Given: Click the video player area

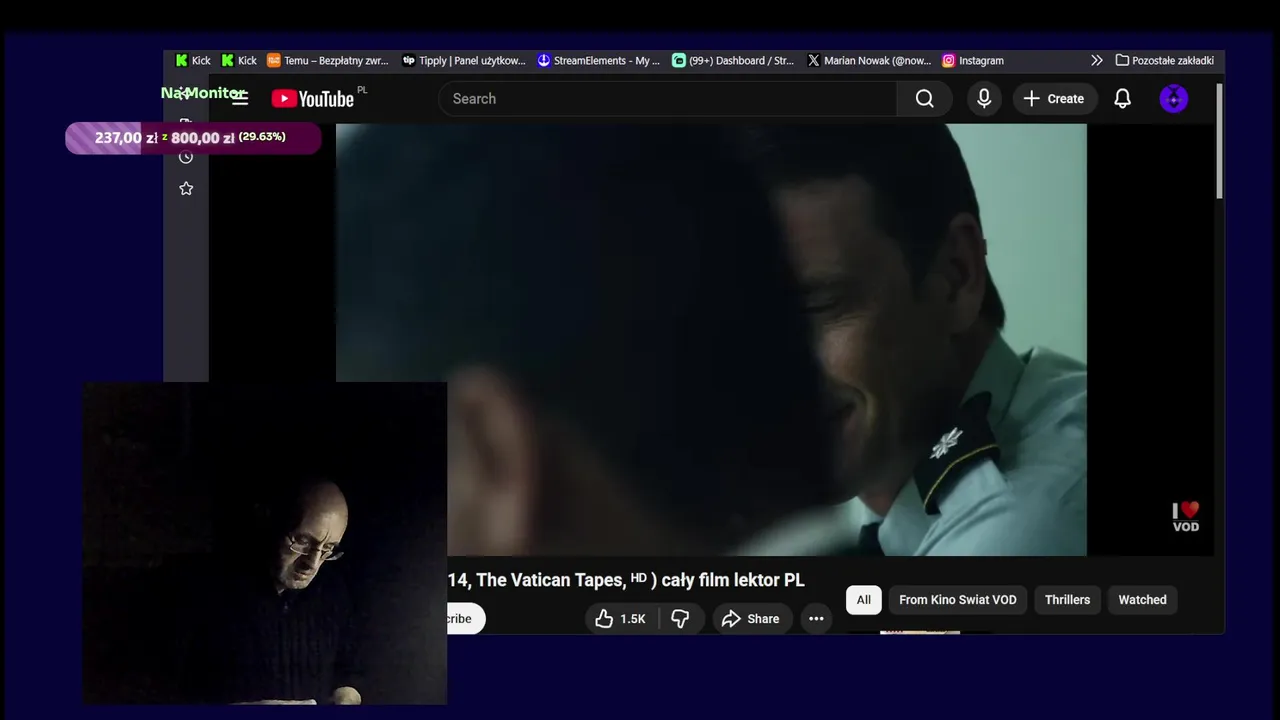Looking at the screenshot, I should tap(711, 339).
